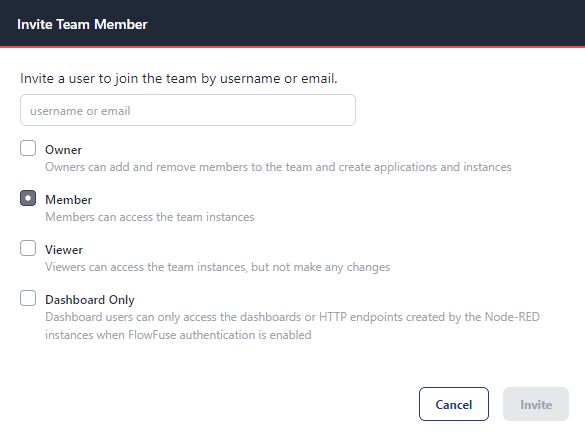The image size is (585, 438).
Task: Click the "Invite Team Member" dialog title
Action: (82, 24)
